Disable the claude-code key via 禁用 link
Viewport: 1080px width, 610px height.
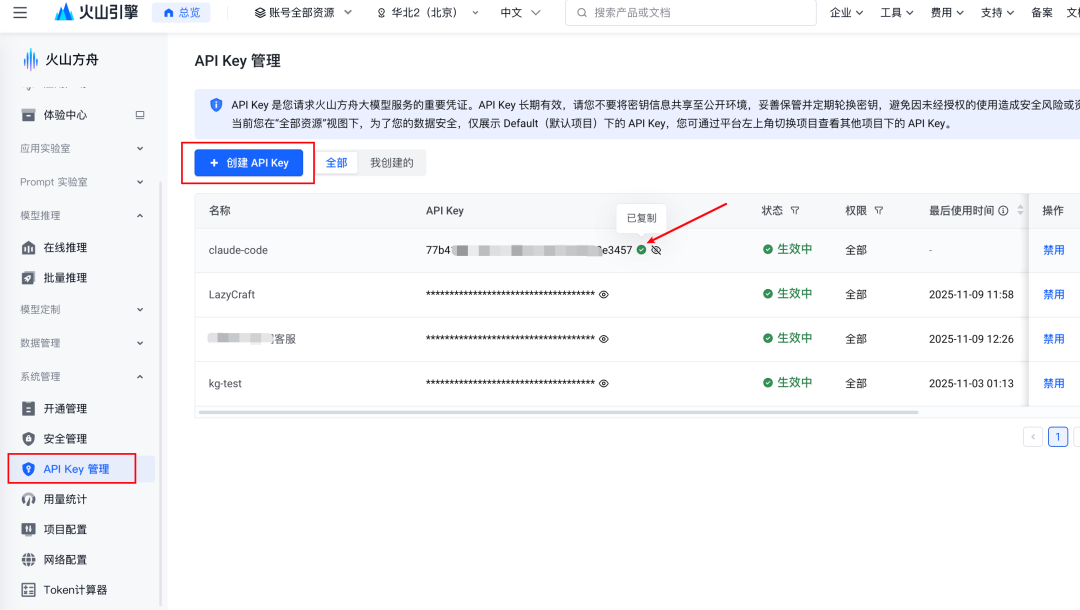[x=1054, y=250]
